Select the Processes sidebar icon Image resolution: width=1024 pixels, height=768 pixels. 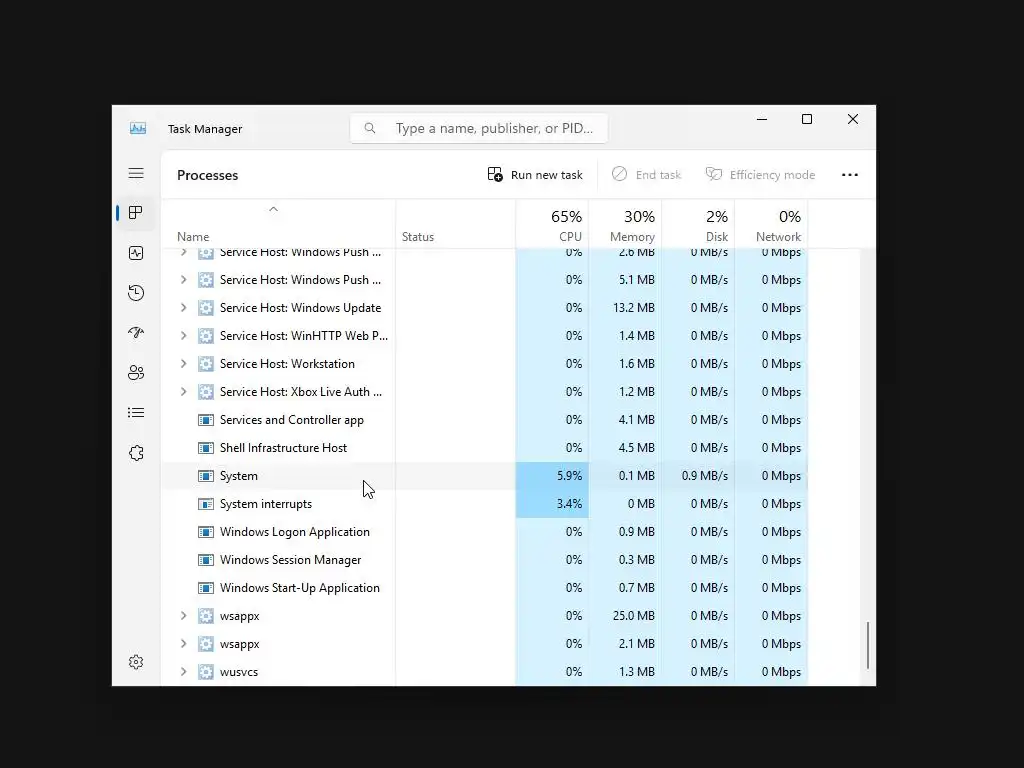coord(136,213)
